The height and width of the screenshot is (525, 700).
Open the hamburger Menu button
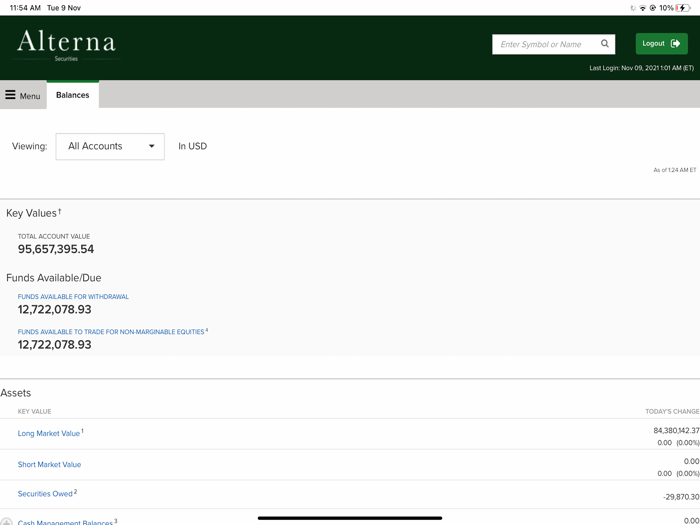pos(23,95)
